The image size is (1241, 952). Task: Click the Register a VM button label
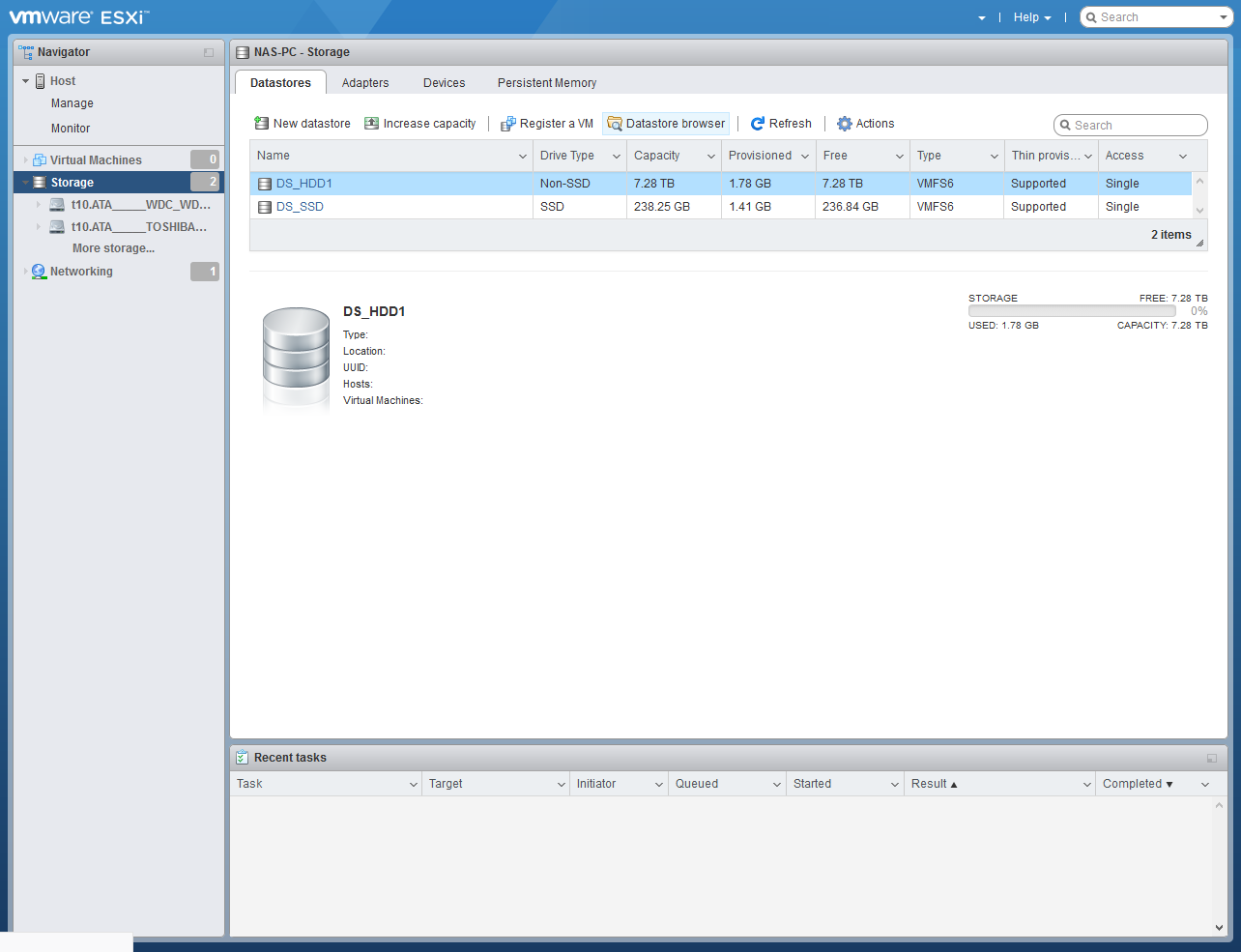pos(557,124)
